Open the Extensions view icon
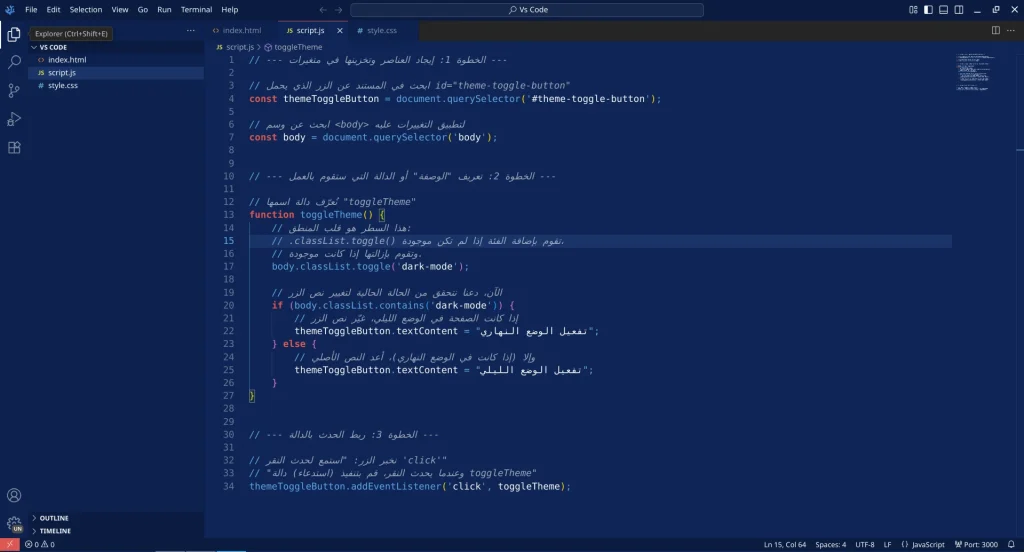 click(14, 148)
